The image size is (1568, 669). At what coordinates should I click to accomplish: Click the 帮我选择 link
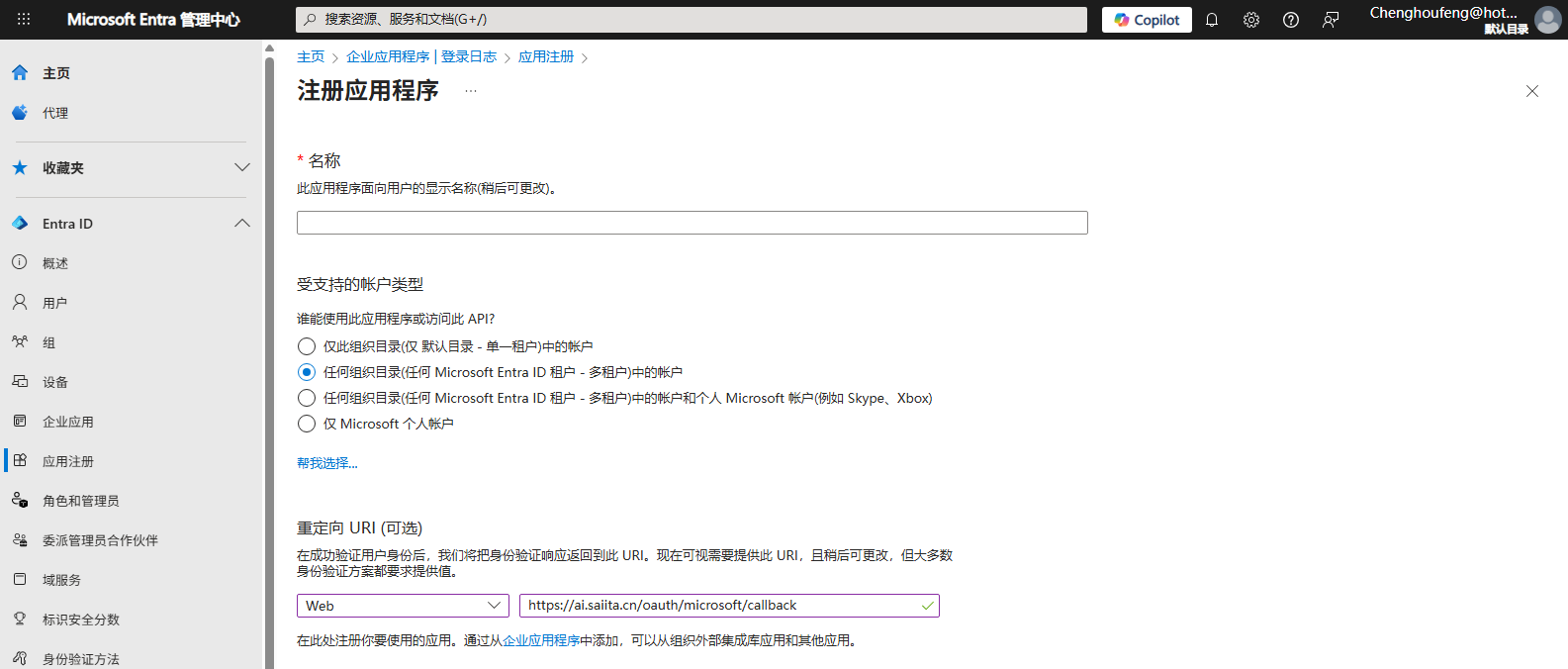pos(327,463)
